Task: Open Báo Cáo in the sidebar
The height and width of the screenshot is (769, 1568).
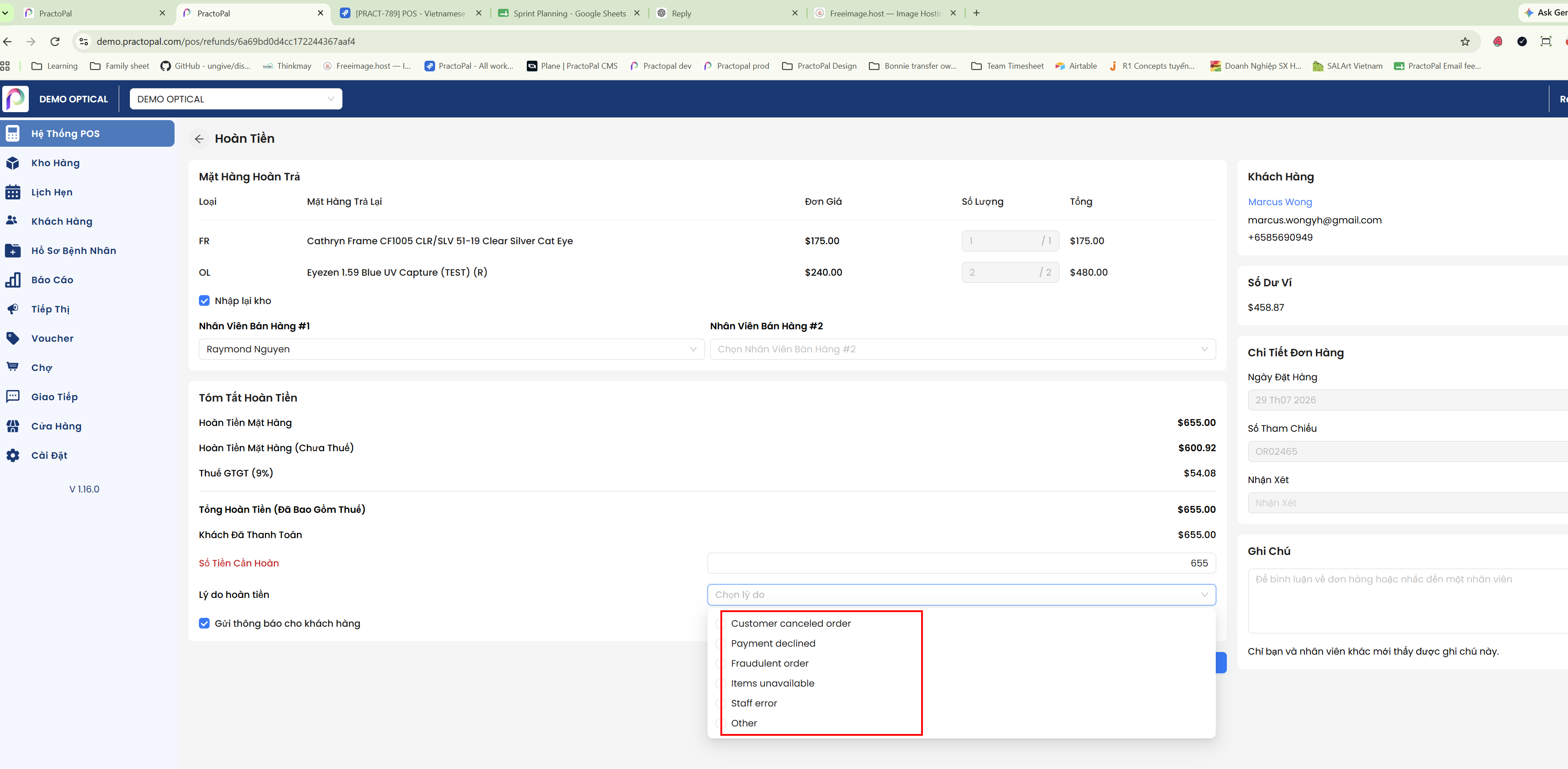Action: pyautogui.click(x=88, y=280)
